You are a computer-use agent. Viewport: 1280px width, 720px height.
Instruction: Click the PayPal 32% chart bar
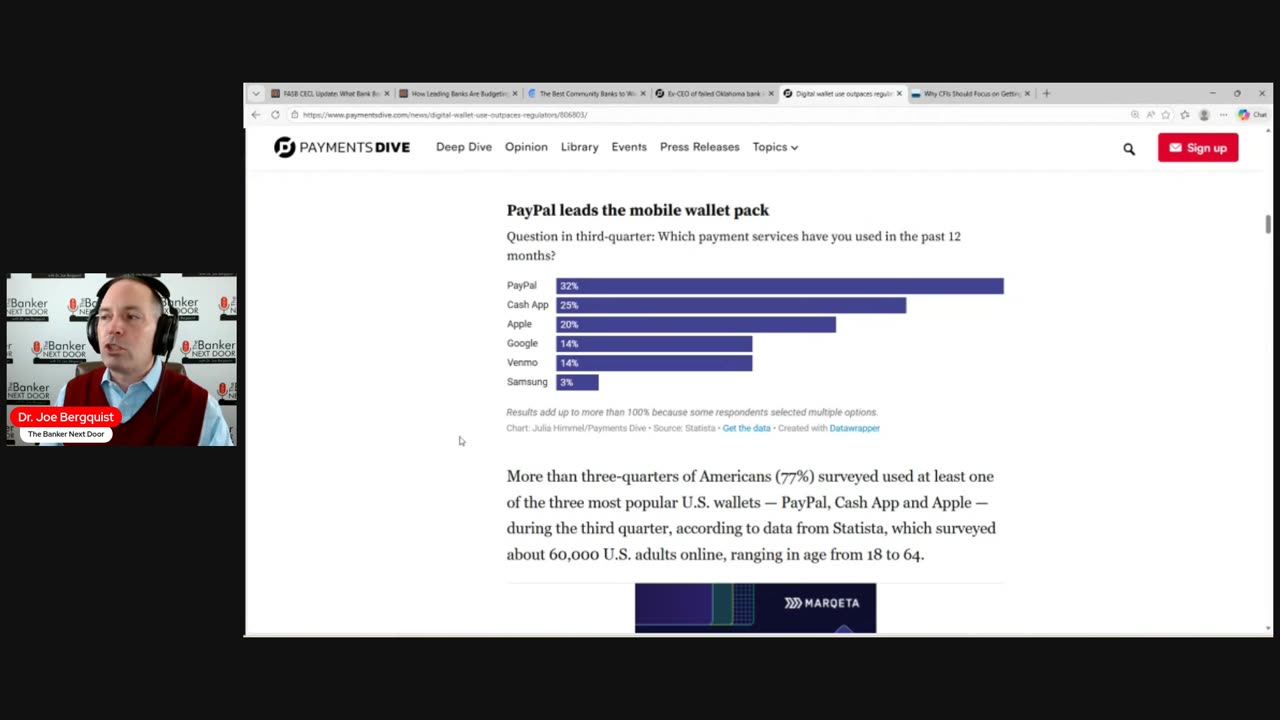point(779,286)
